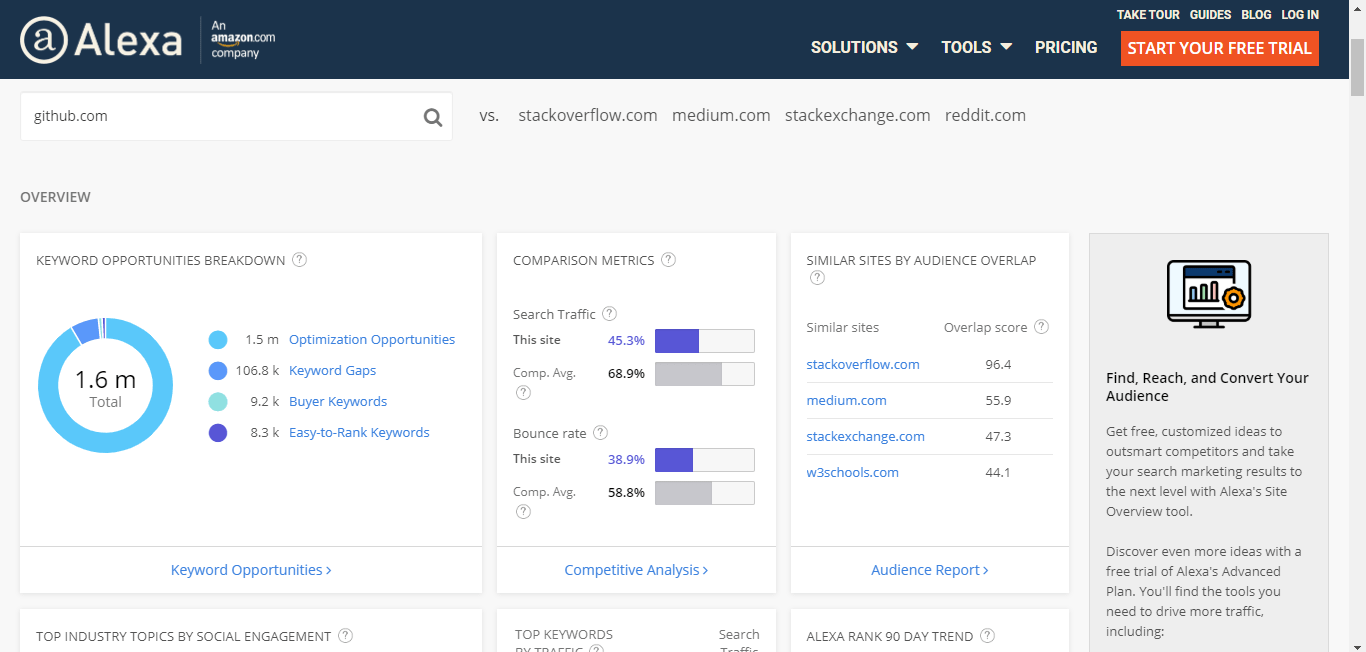Go to the Competitive Analysis link
Image resolution: width=1366 pixels, height=652 pixels.
click(x=636, y=570)
